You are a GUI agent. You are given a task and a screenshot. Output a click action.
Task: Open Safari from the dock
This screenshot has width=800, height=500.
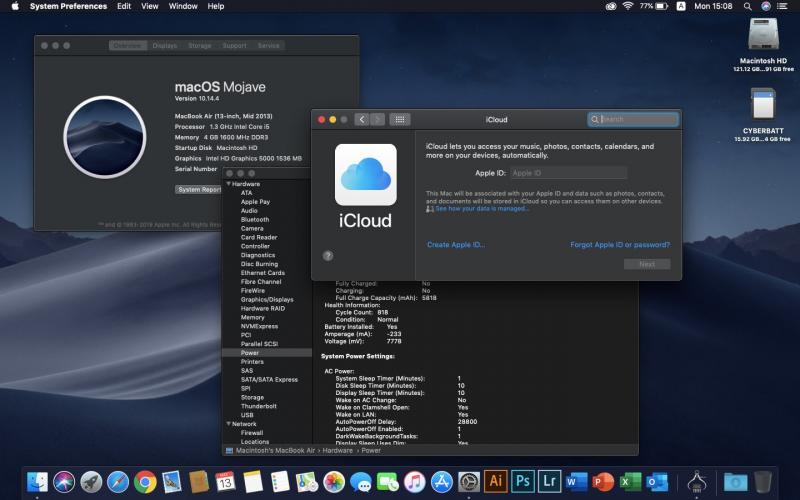pyautogui.click(x=118, y=482)
